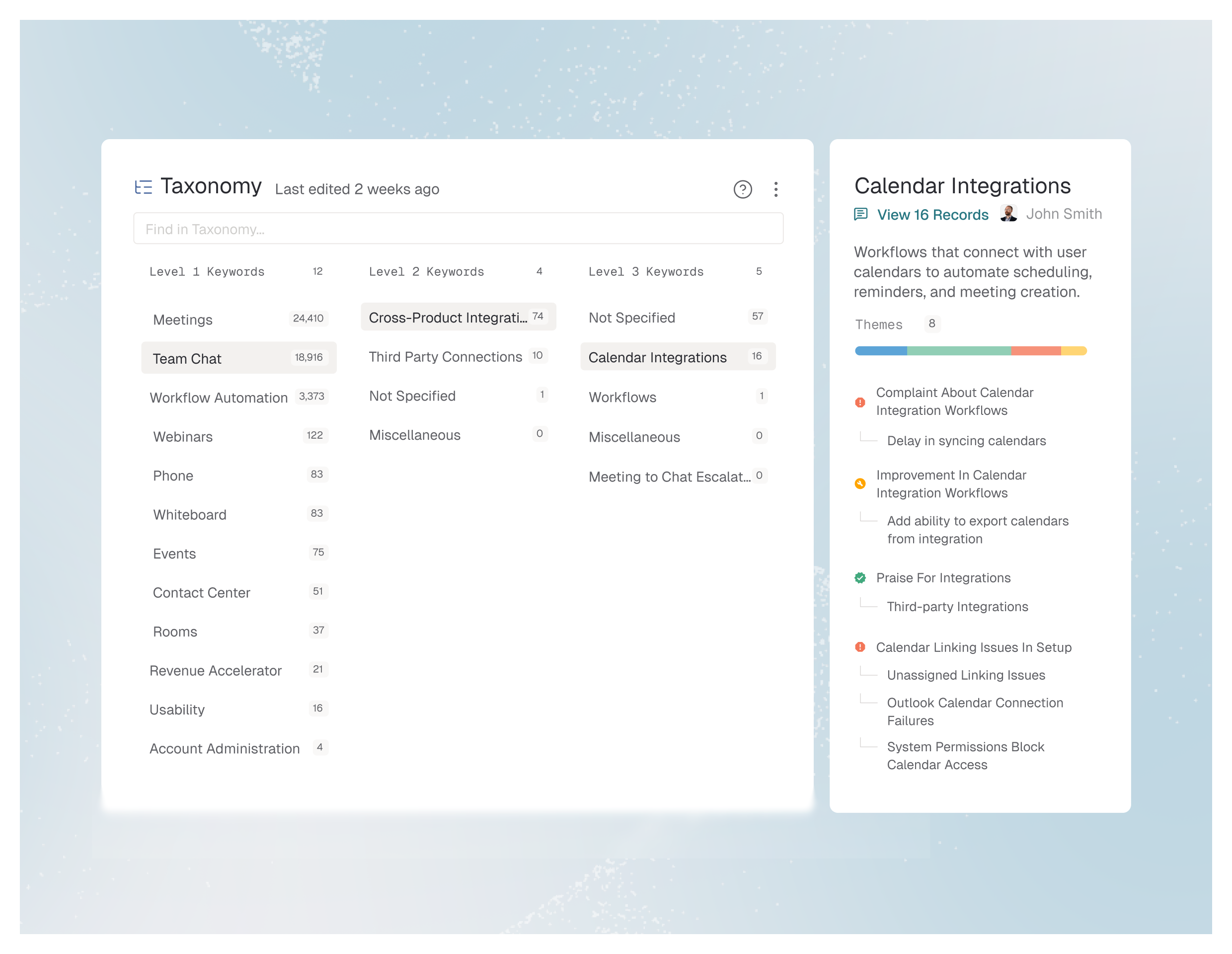Click the orange improvement wrench icon
The width and height of the screenshot is (1232, 954).
[x=860, y=483]
